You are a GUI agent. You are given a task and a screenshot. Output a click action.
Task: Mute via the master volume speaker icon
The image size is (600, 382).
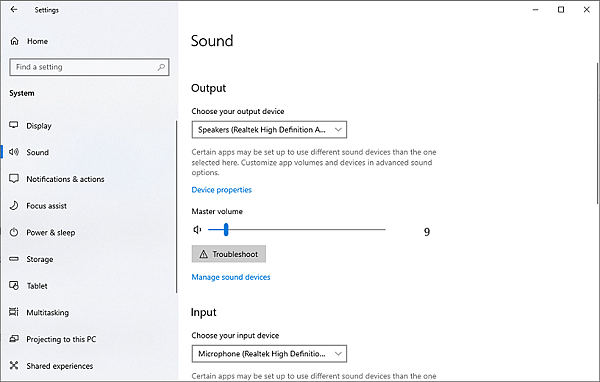(x=197, y=230)
